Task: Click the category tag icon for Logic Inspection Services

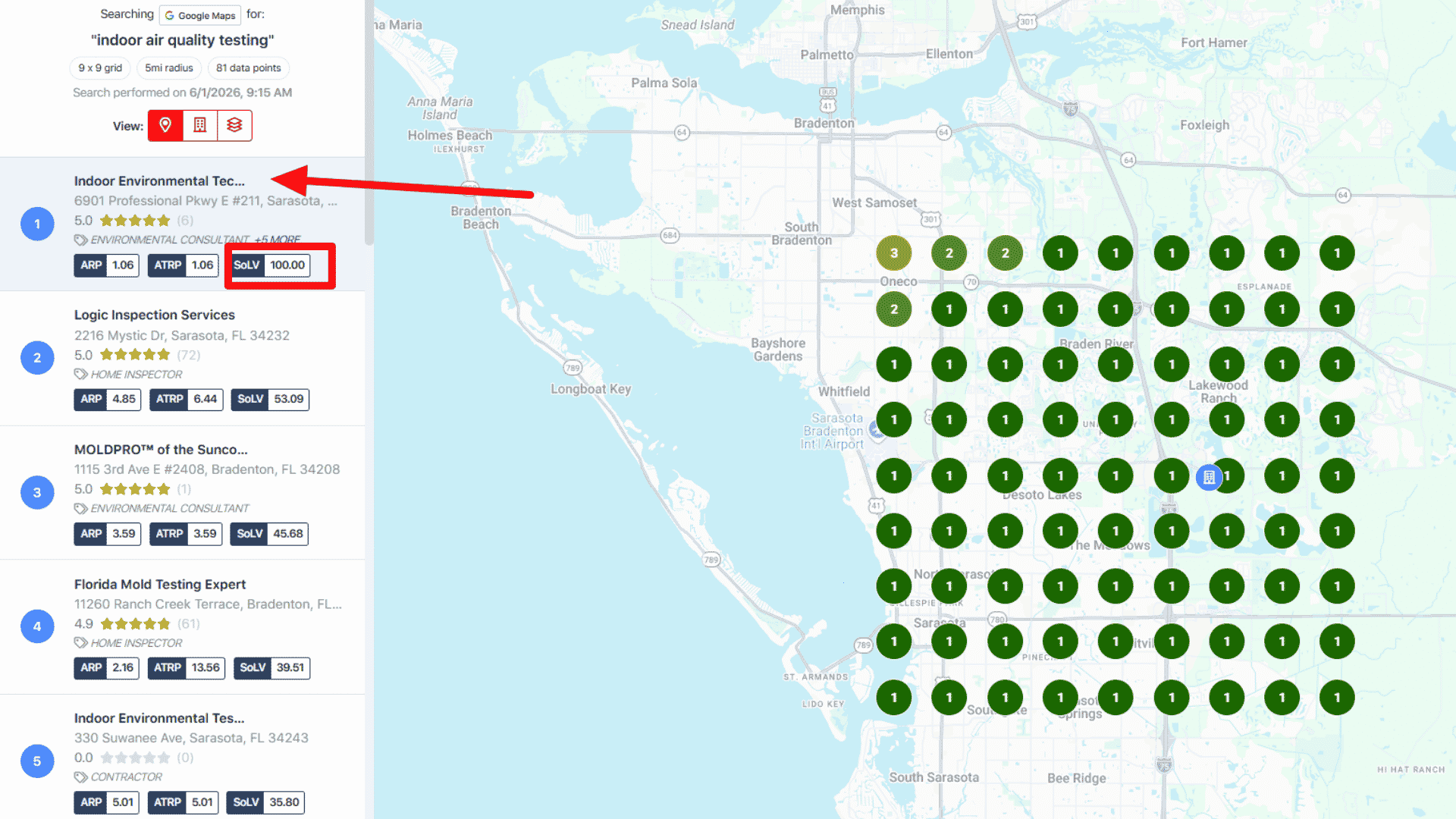Action: [80, 374]
